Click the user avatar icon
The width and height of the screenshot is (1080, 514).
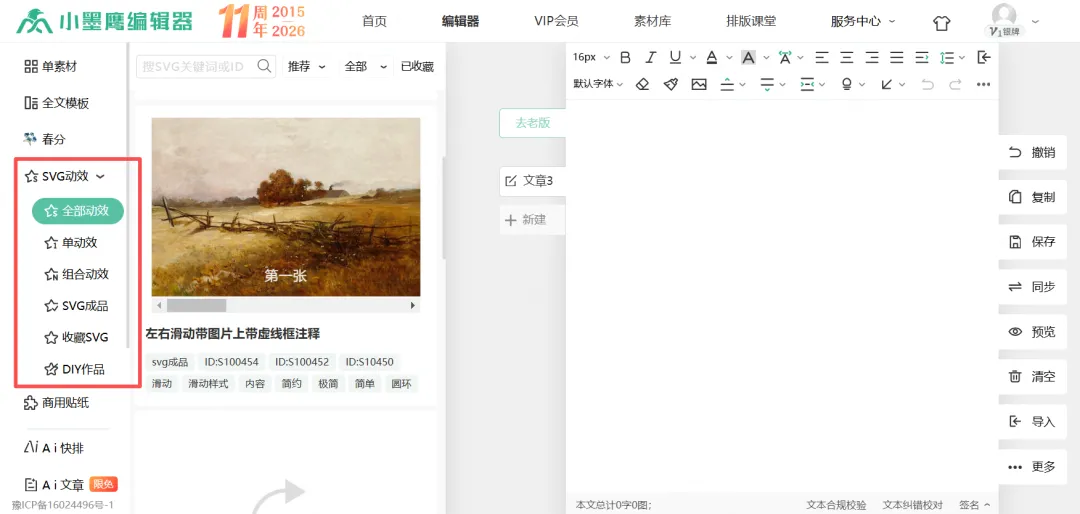[x=1004, y=15]
